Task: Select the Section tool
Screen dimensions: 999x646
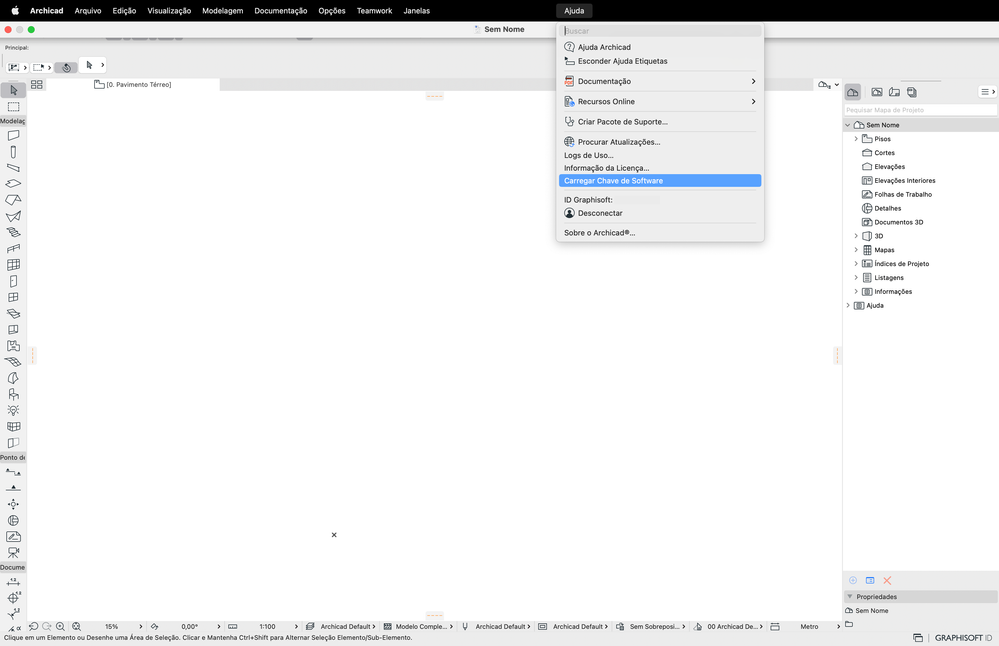Action: pyautogui.click(x=13, y=472)
